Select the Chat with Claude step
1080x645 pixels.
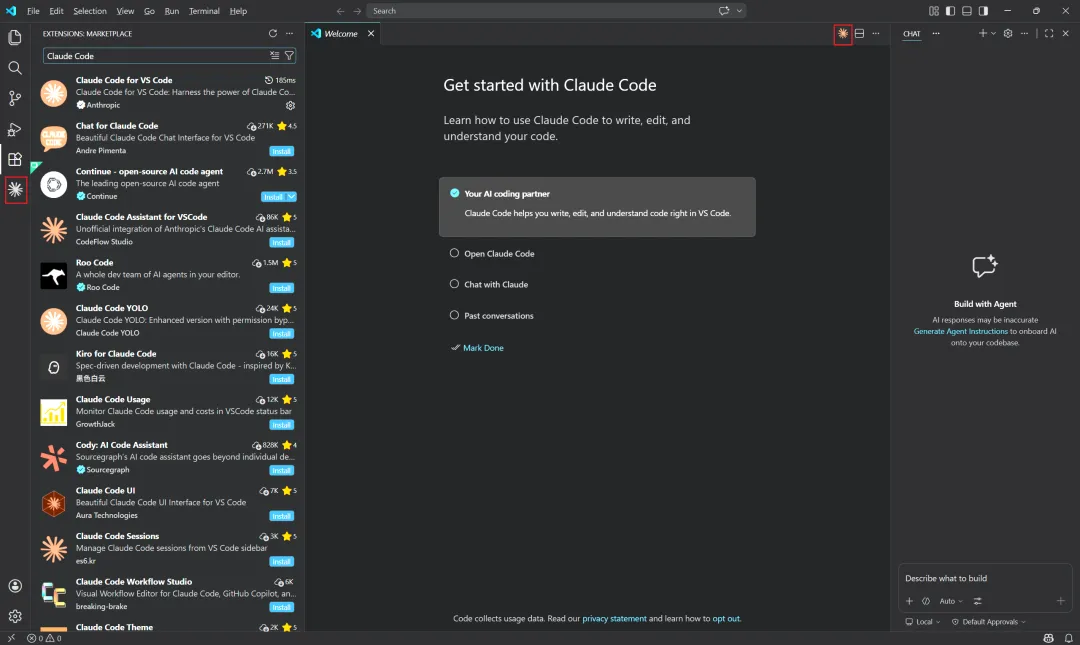pos(496,285)
